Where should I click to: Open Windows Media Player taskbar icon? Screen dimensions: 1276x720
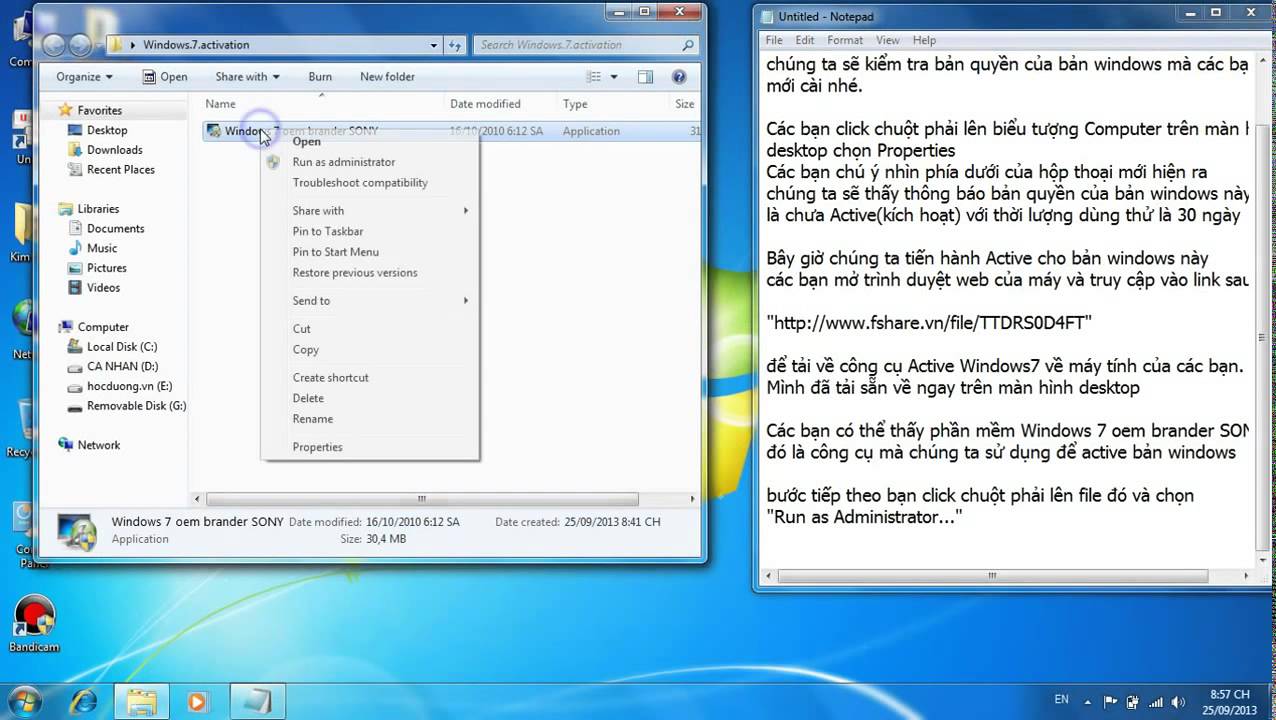pyautogui.click(x=197, y=701)
